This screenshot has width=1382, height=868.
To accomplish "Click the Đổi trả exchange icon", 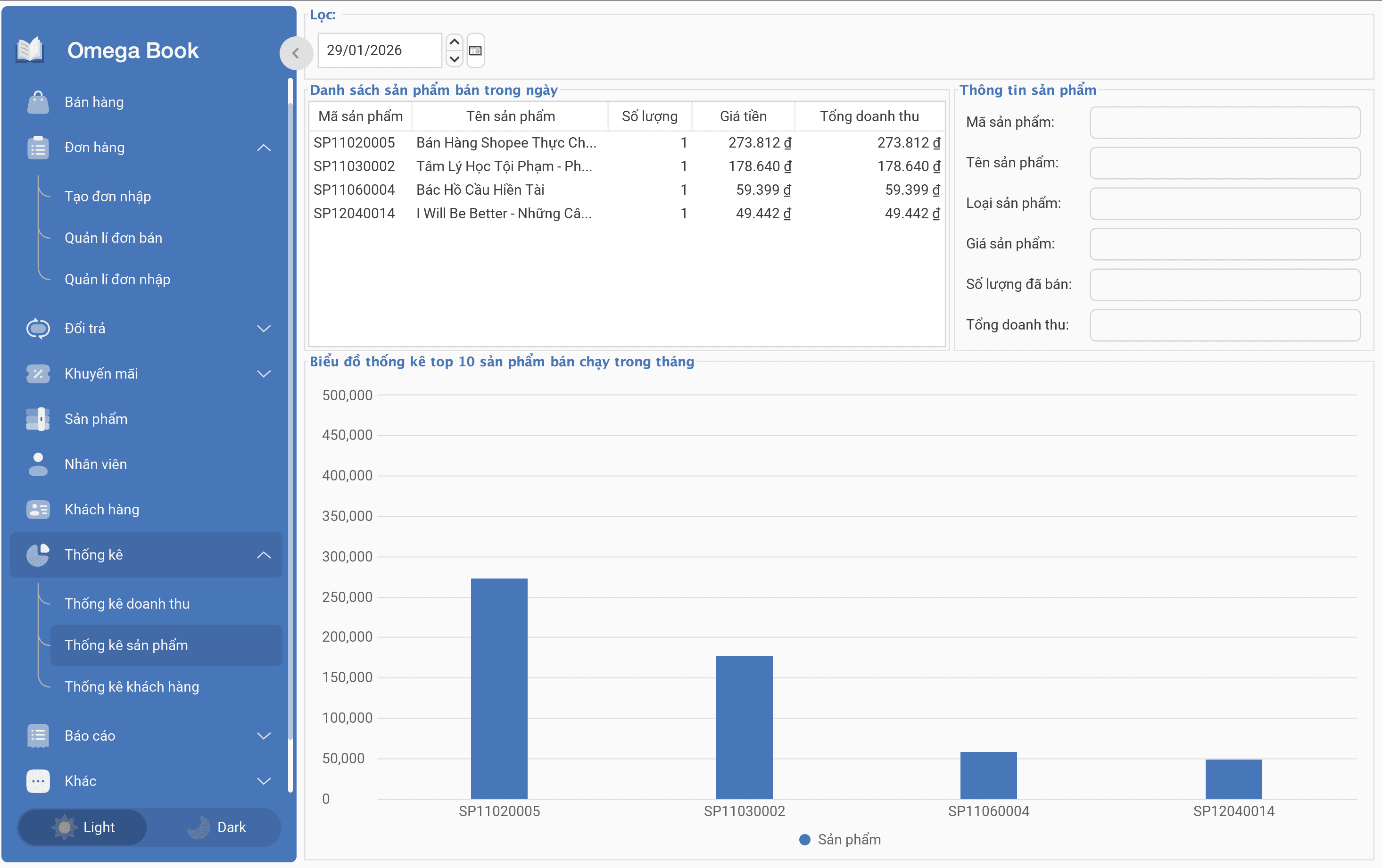I will (38, 328).
